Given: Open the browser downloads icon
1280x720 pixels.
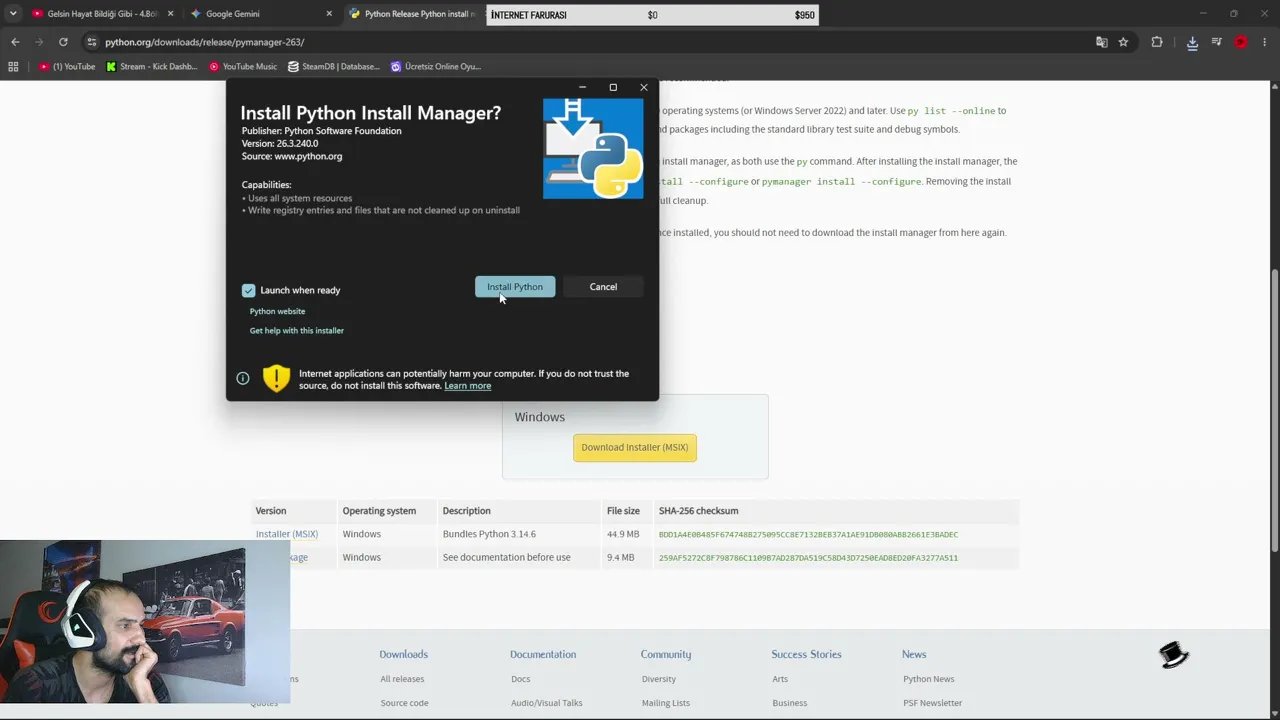Looking at the screenshot, I should 1192,42.
